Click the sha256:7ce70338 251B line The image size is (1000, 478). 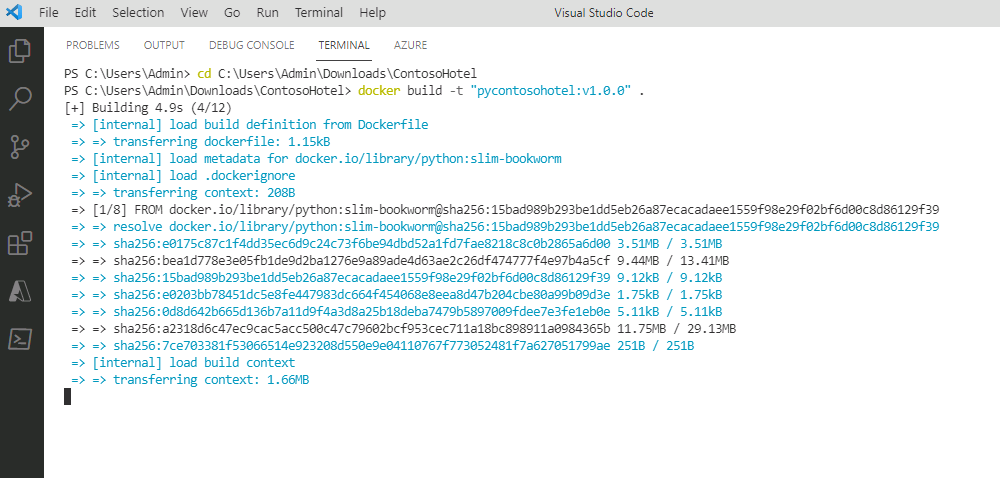[383, 345]
